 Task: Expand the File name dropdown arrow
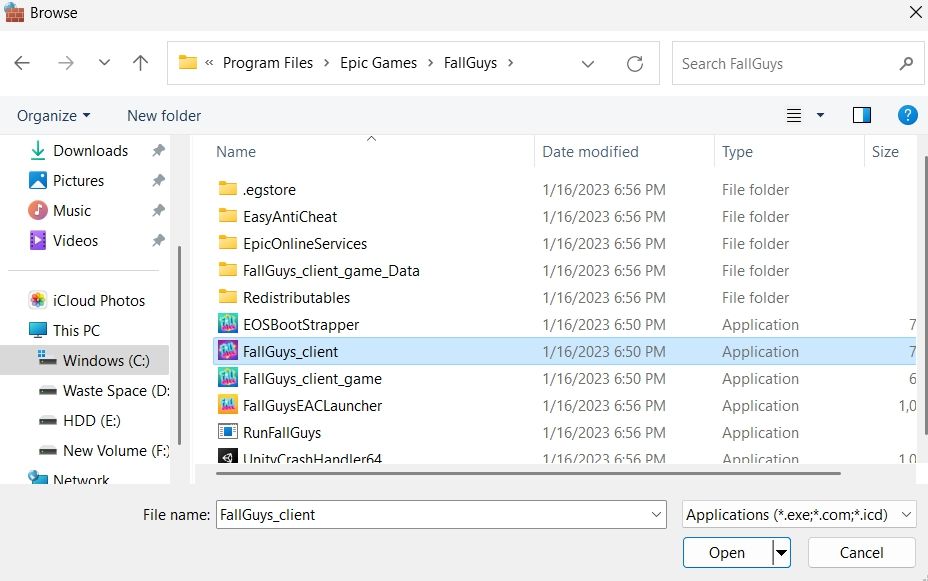(x=656, y=515)
